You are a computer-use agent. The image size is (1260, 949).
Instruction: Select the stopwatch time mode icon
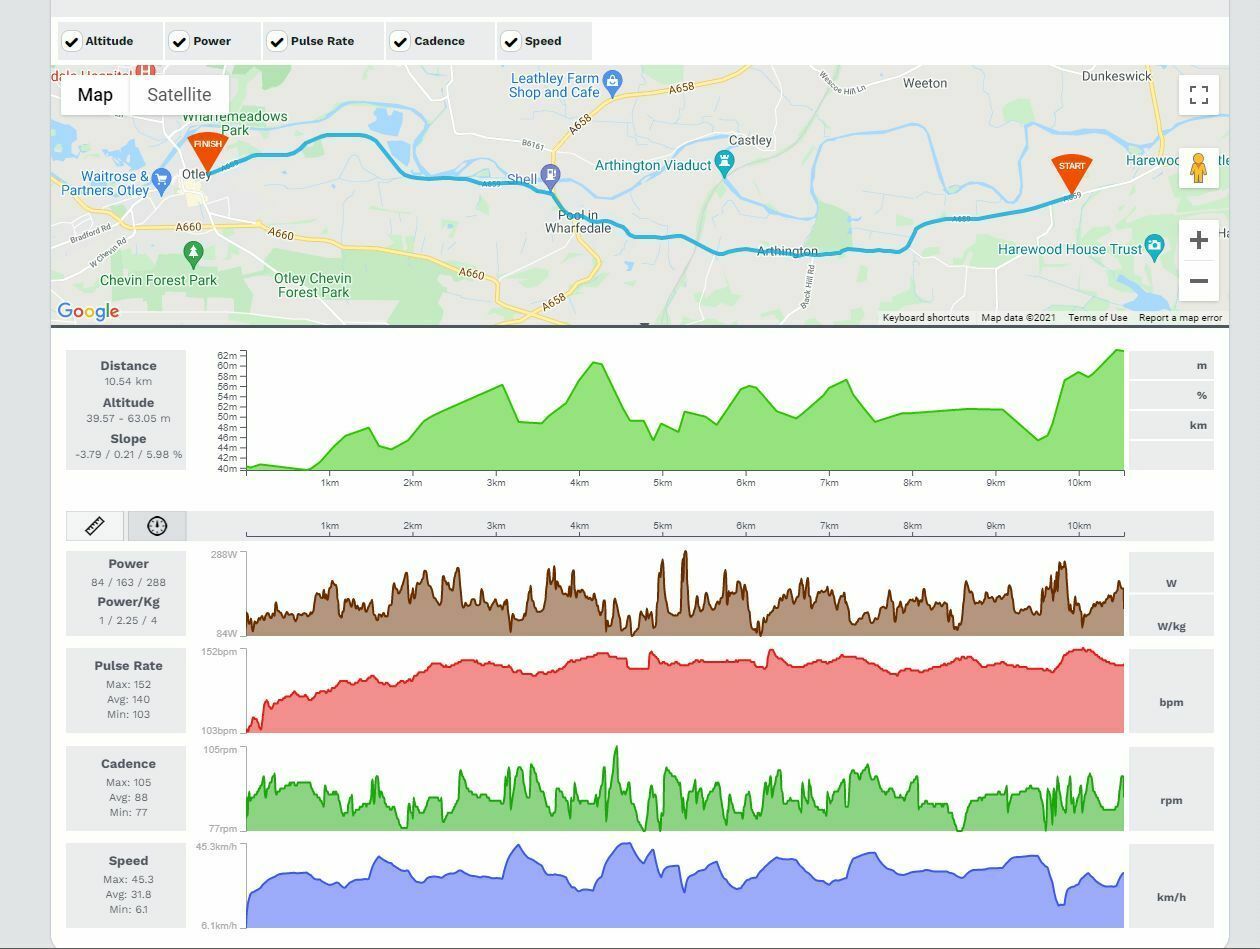pos(157,526)
